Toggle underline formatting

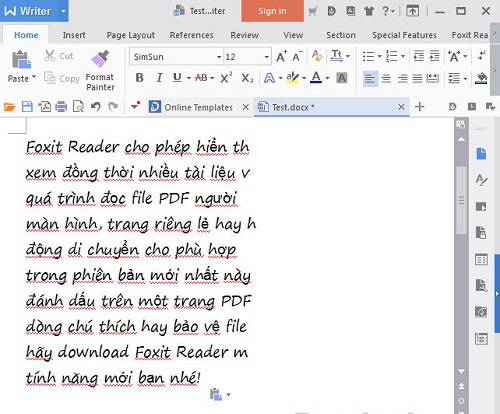pyautogui.click(x=177, y=78)
